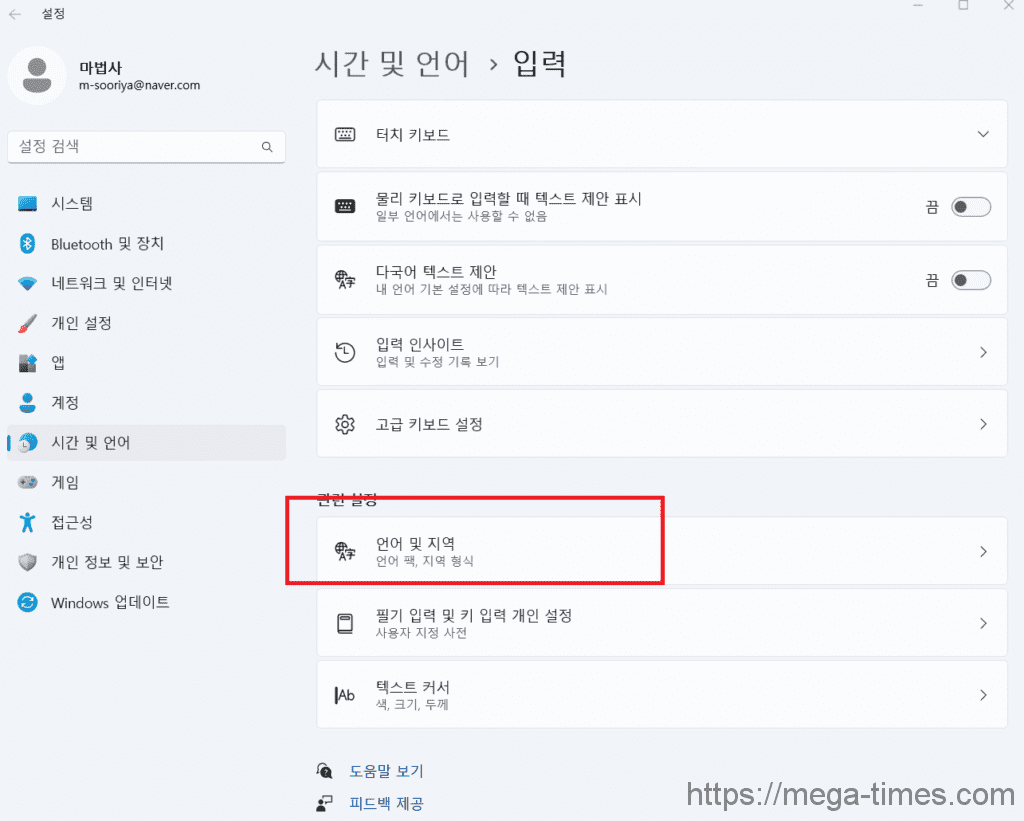Go to 개인 정보 및 보안 category

pyautogui.click(x=106, y=562)
